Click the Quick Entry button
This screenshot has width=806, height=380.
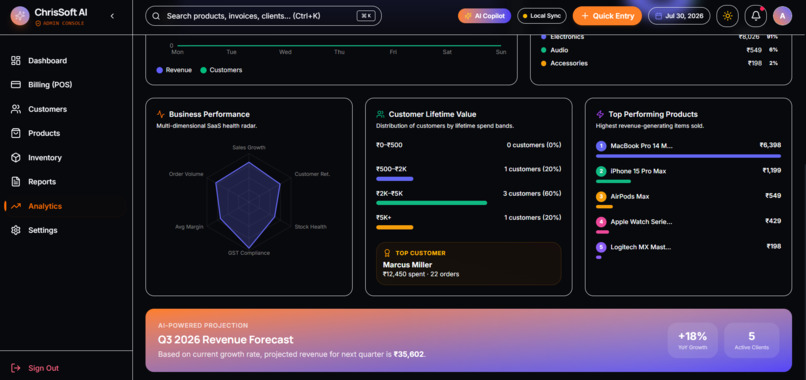[x=607, y=16]
